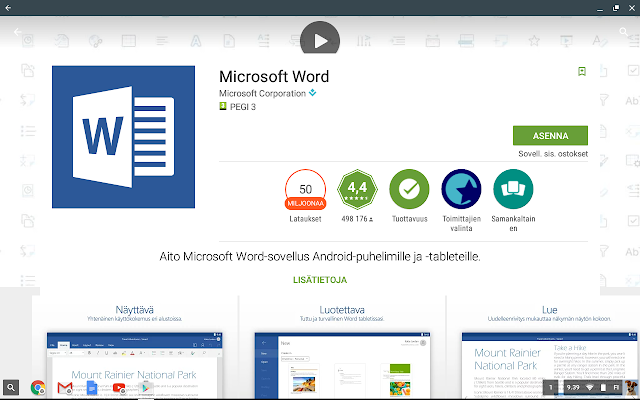This screenshot has height=400, width=640.
Task: Open the Samankaltainen similar apps icon
Action: click(513, 189)
